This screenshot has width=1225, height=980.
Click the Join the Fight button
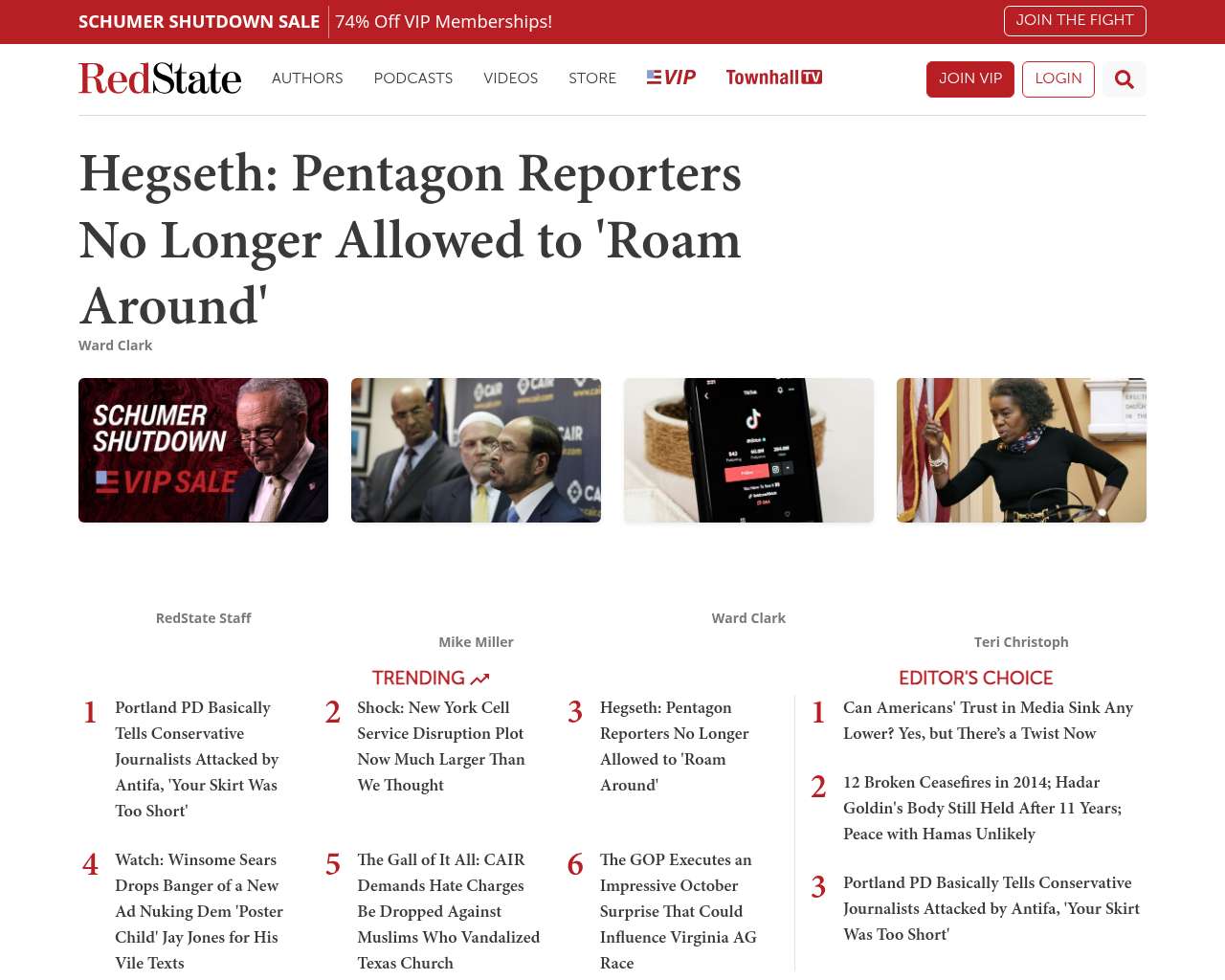click(1074, 20)
